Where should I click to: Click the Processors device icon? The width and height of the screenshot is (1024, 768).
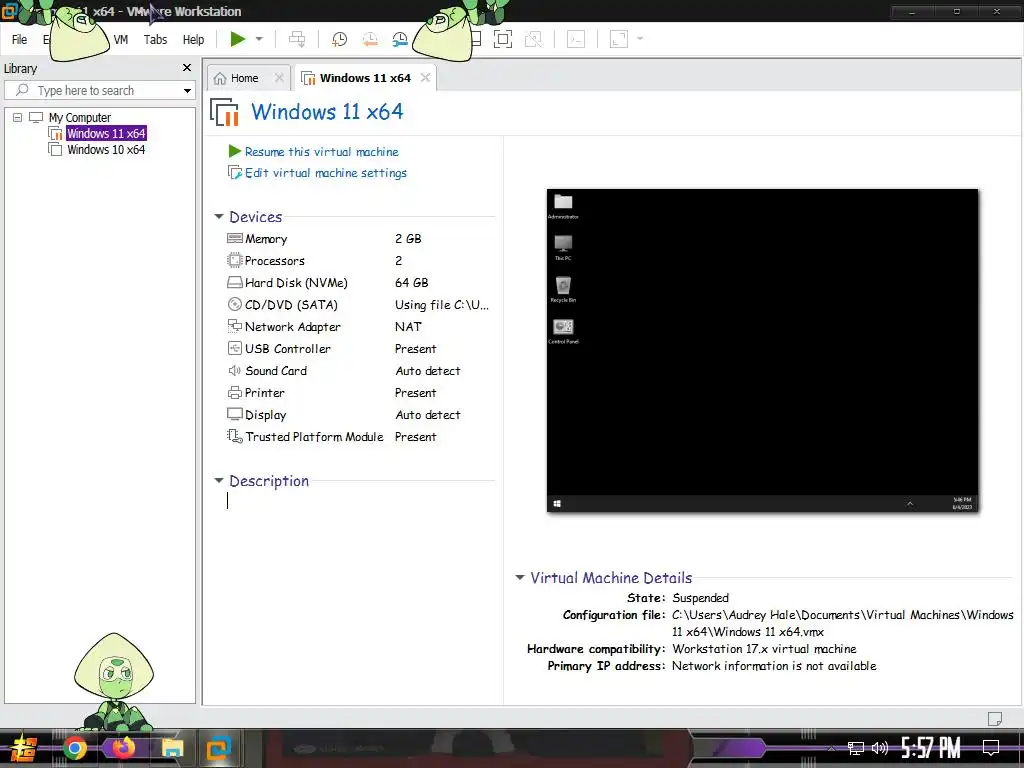click(234, 261)
